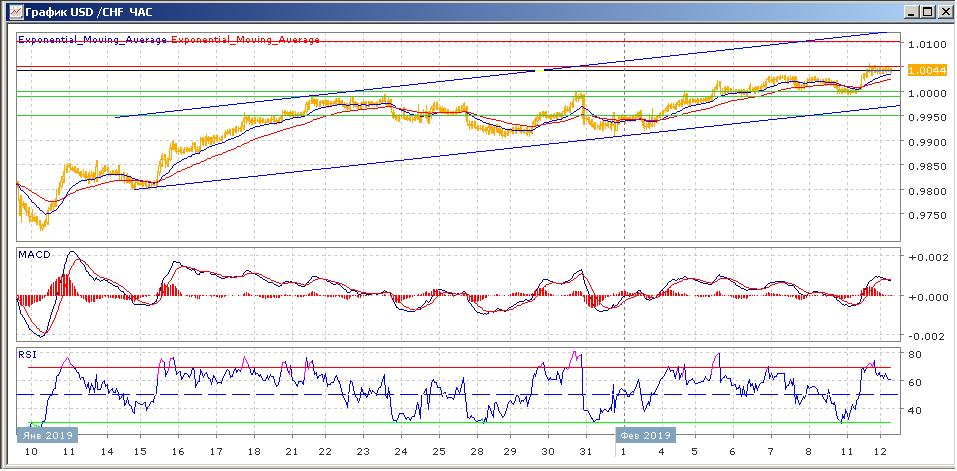
Task: Click the 80 level on RSI scale
Action: tap(914, 354)
